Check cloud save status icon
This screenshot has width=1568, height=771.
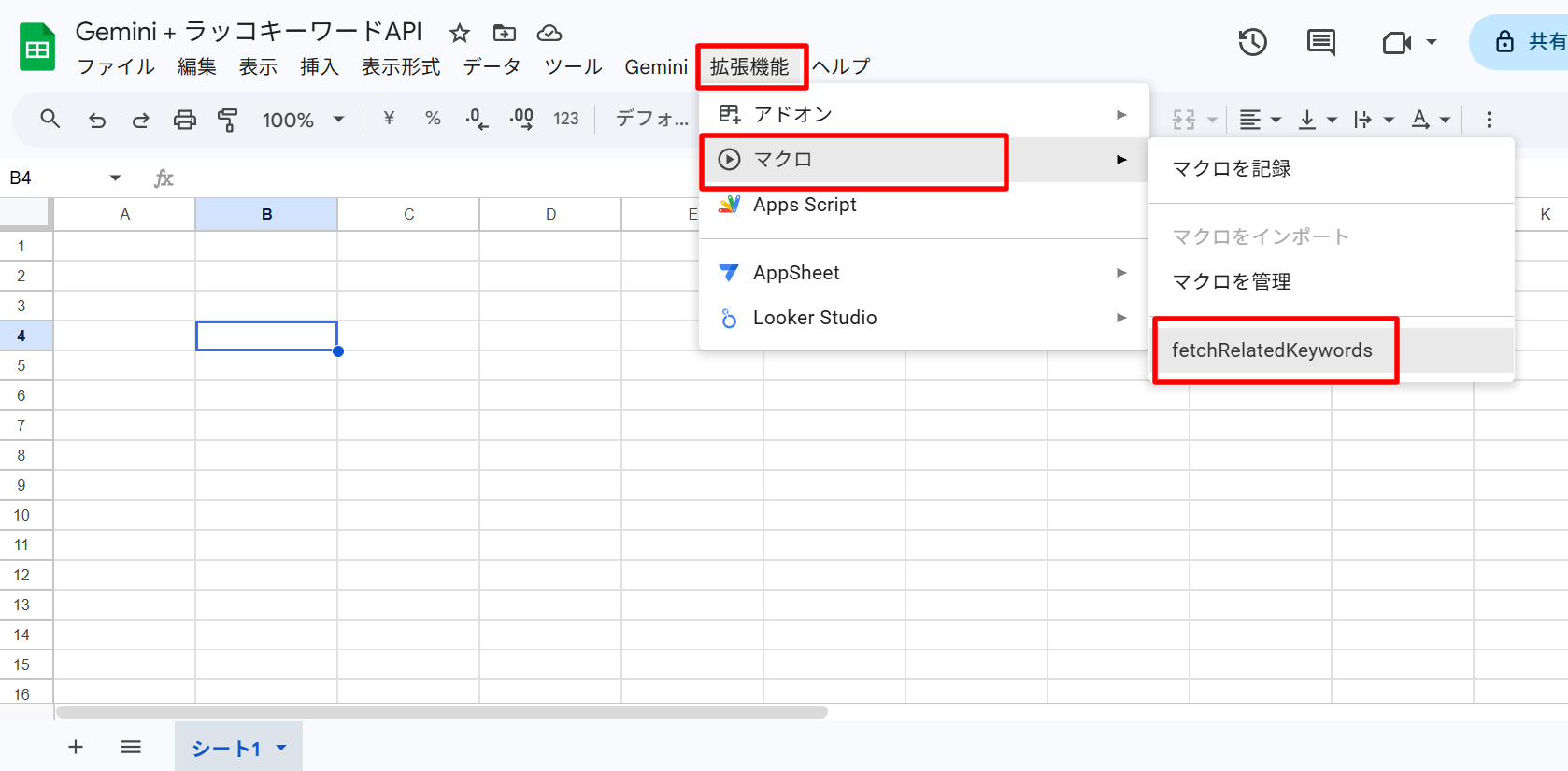[549, 34]
